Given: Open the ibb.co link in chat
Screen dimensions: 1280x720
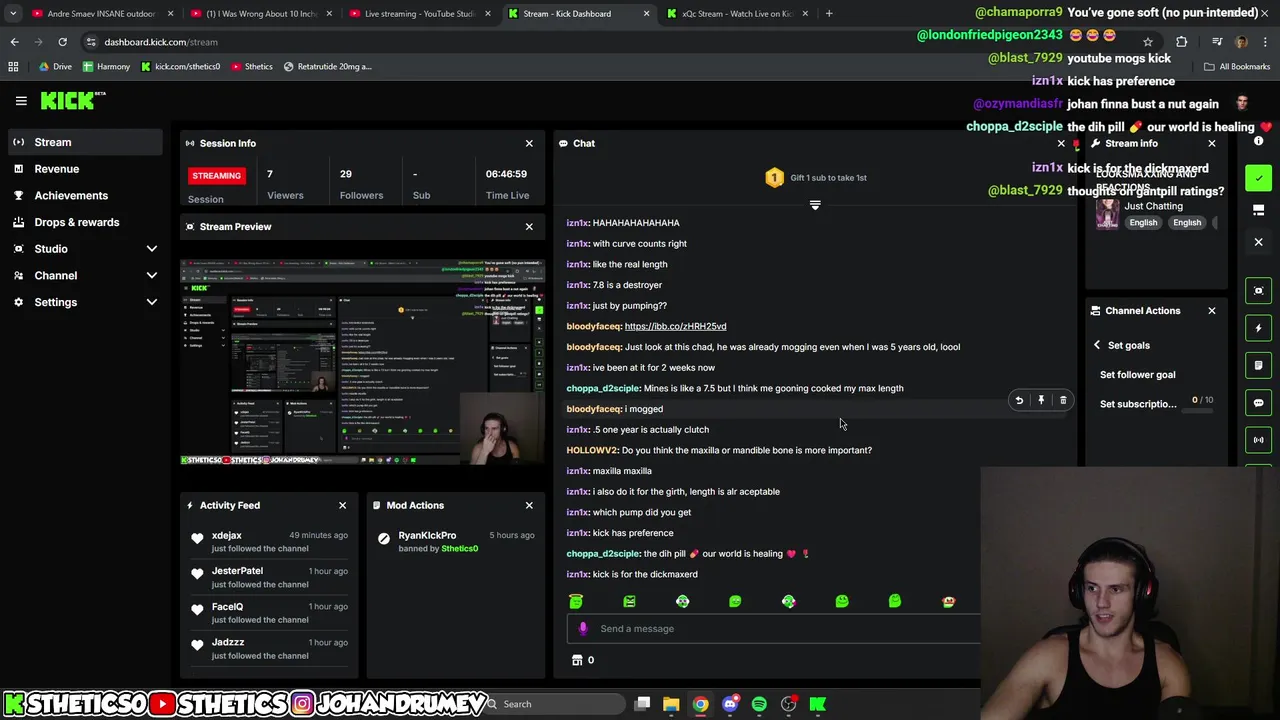Looking at the screenshot, I should [x=675, y=326].
